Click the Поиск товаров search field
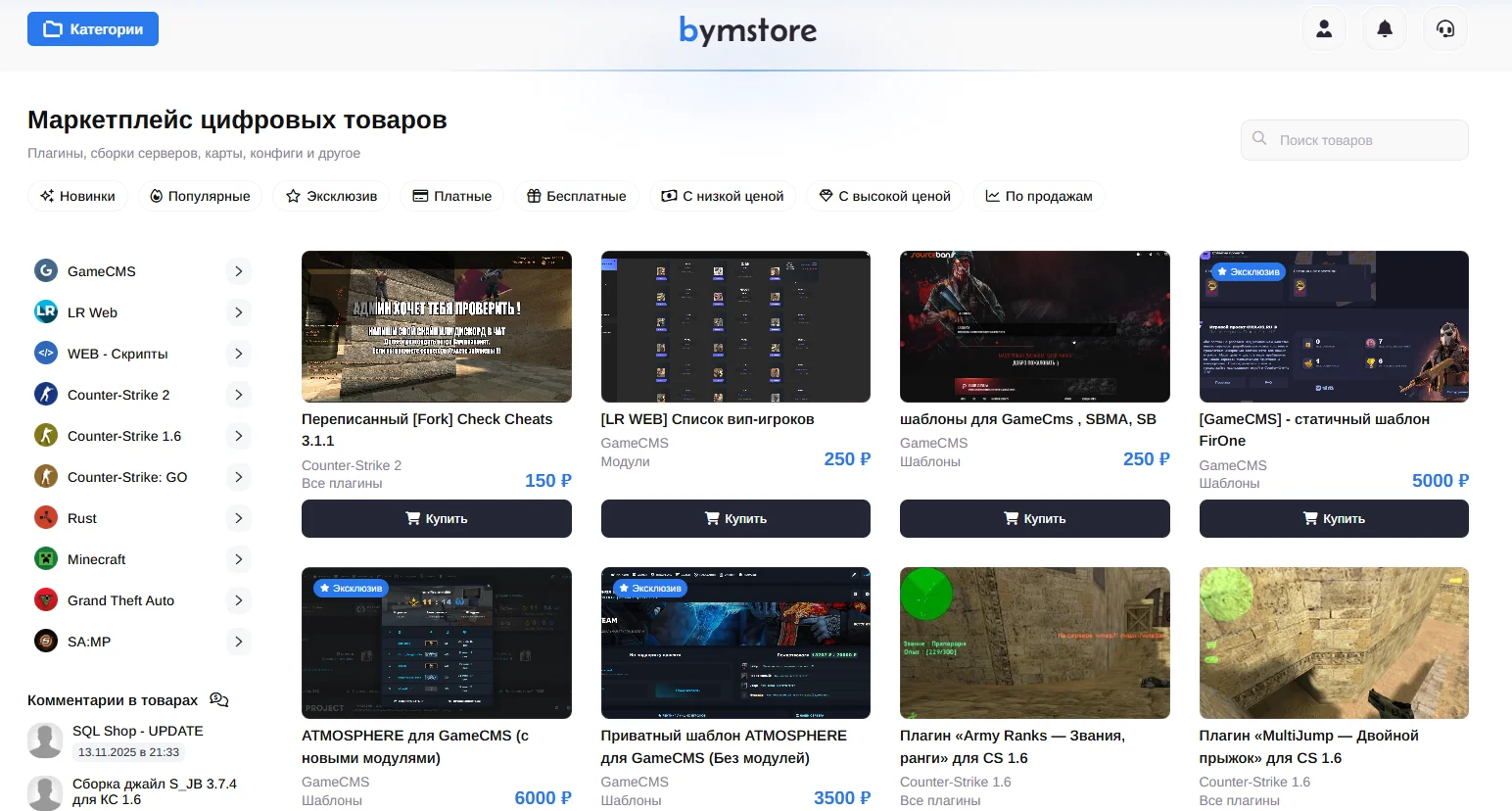 [1354, 140]
